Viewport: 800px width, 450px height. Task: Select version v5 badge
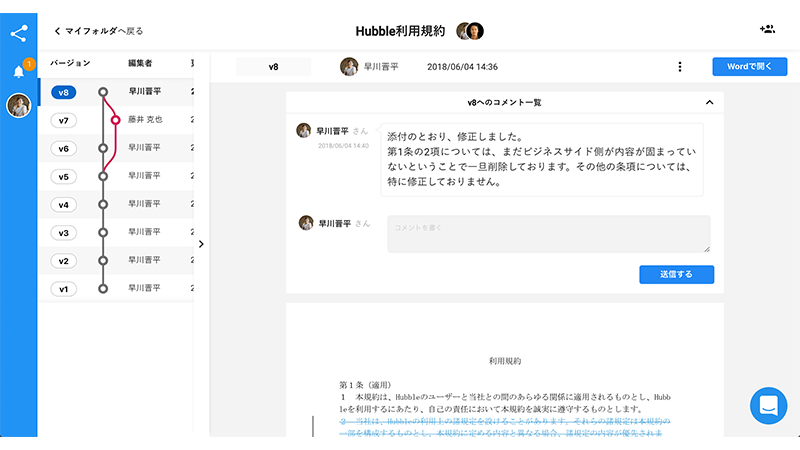[x=64, y=177]
